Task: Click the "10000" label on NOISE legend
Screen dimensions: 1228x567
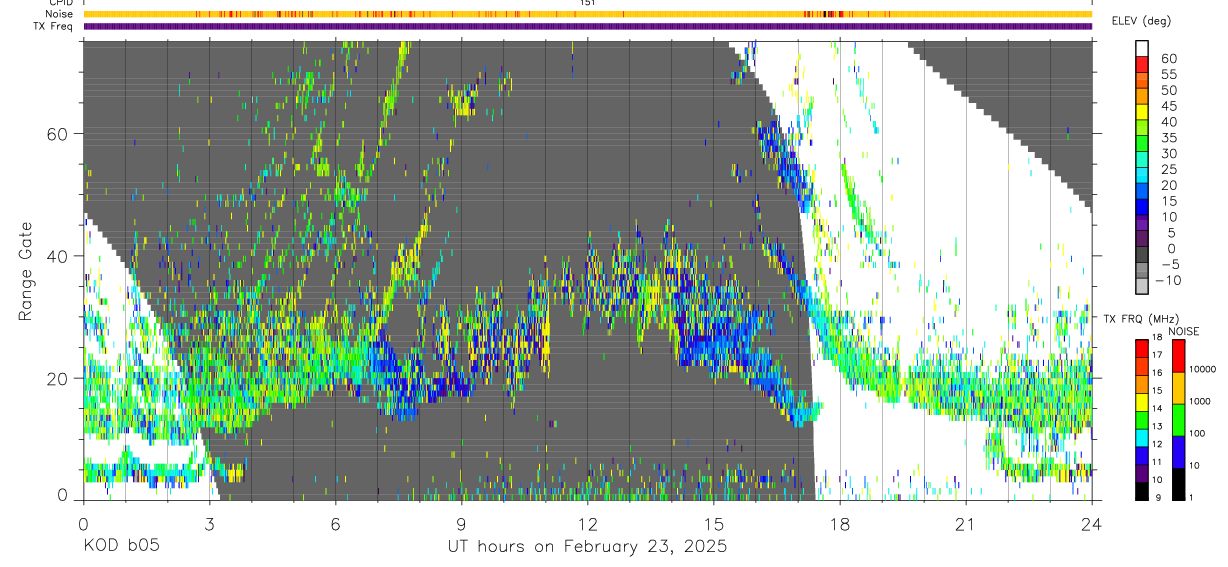Action: click(x=1201, y=369)
